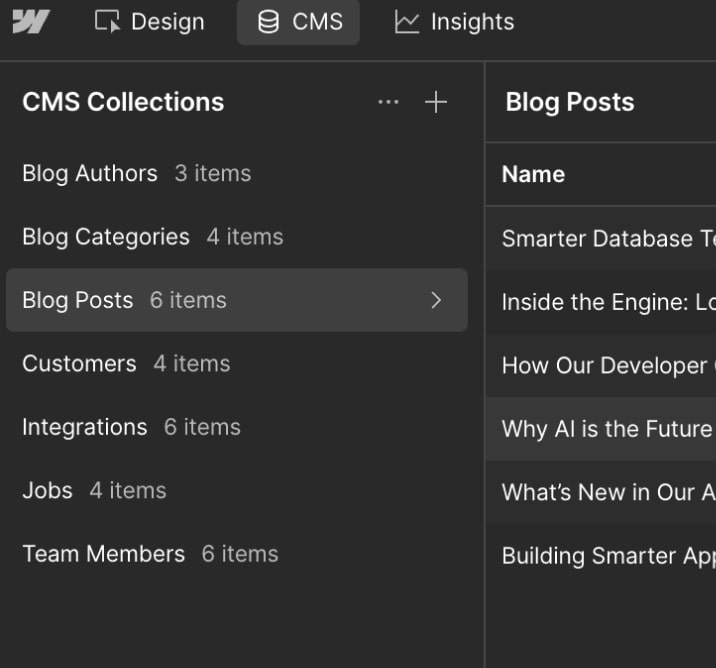
Task: Open the Customers collection
Action: [x=79, y=364]
